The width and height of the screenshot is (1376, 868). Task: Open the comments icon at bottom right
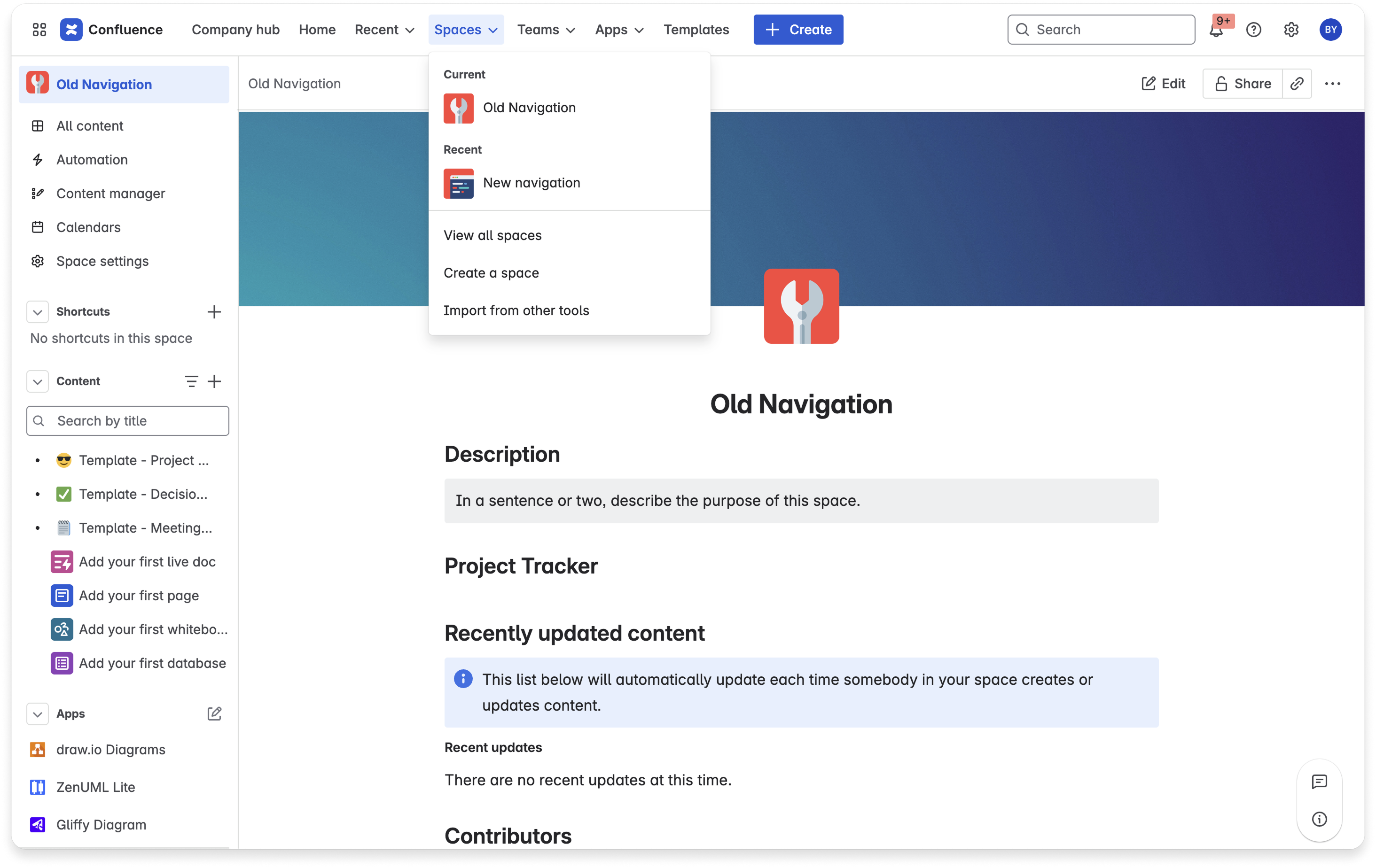[x=1320, y=782]
